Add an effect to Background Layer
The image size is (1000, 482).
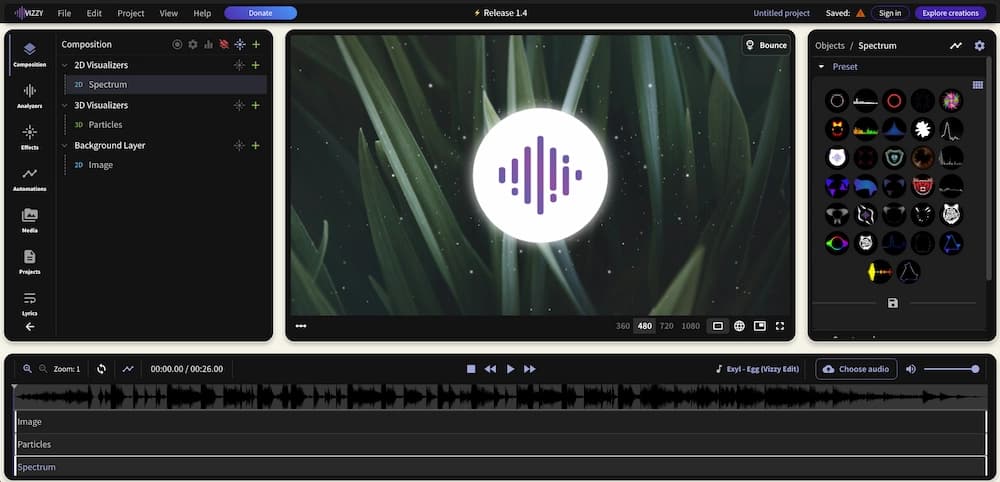239,145
